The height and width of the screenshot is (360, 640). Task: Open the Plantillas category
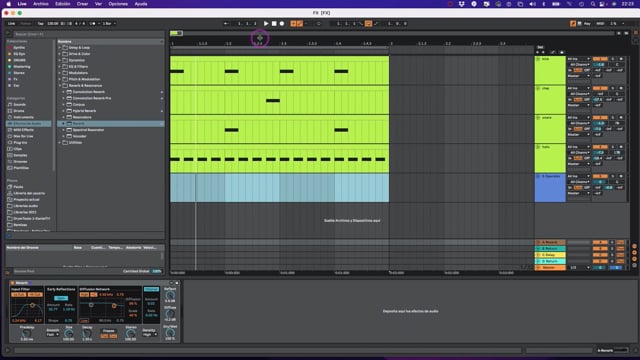tap(21, 168)
